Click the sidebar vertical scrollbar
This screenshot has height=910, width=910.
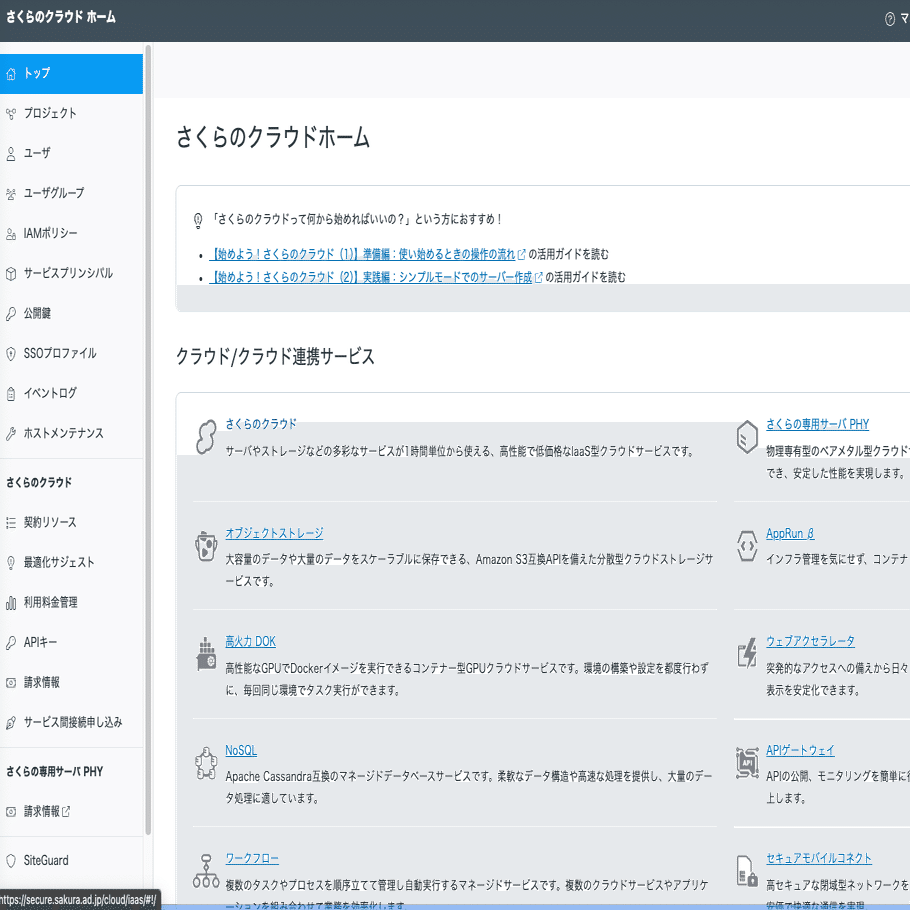pos(148,439)
